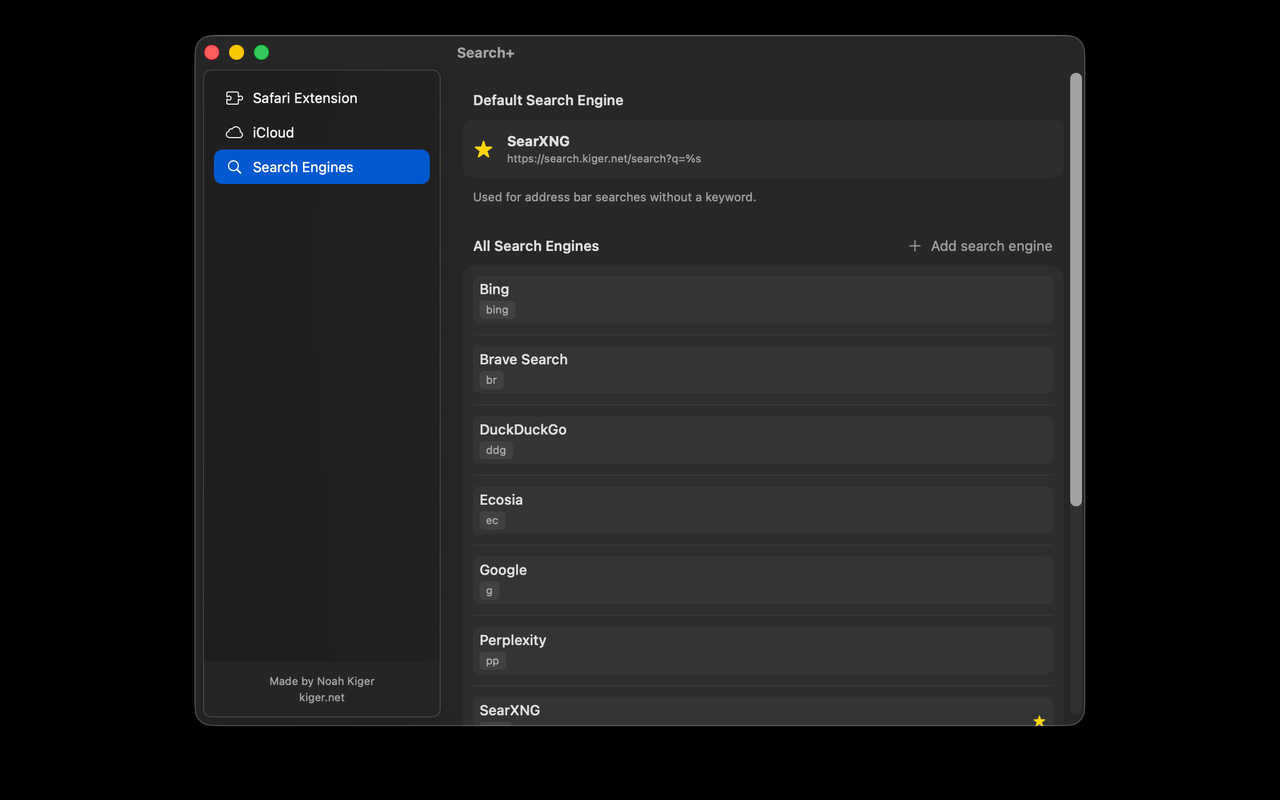
Task: Select the Ecosia engine row
Action: 763,510
